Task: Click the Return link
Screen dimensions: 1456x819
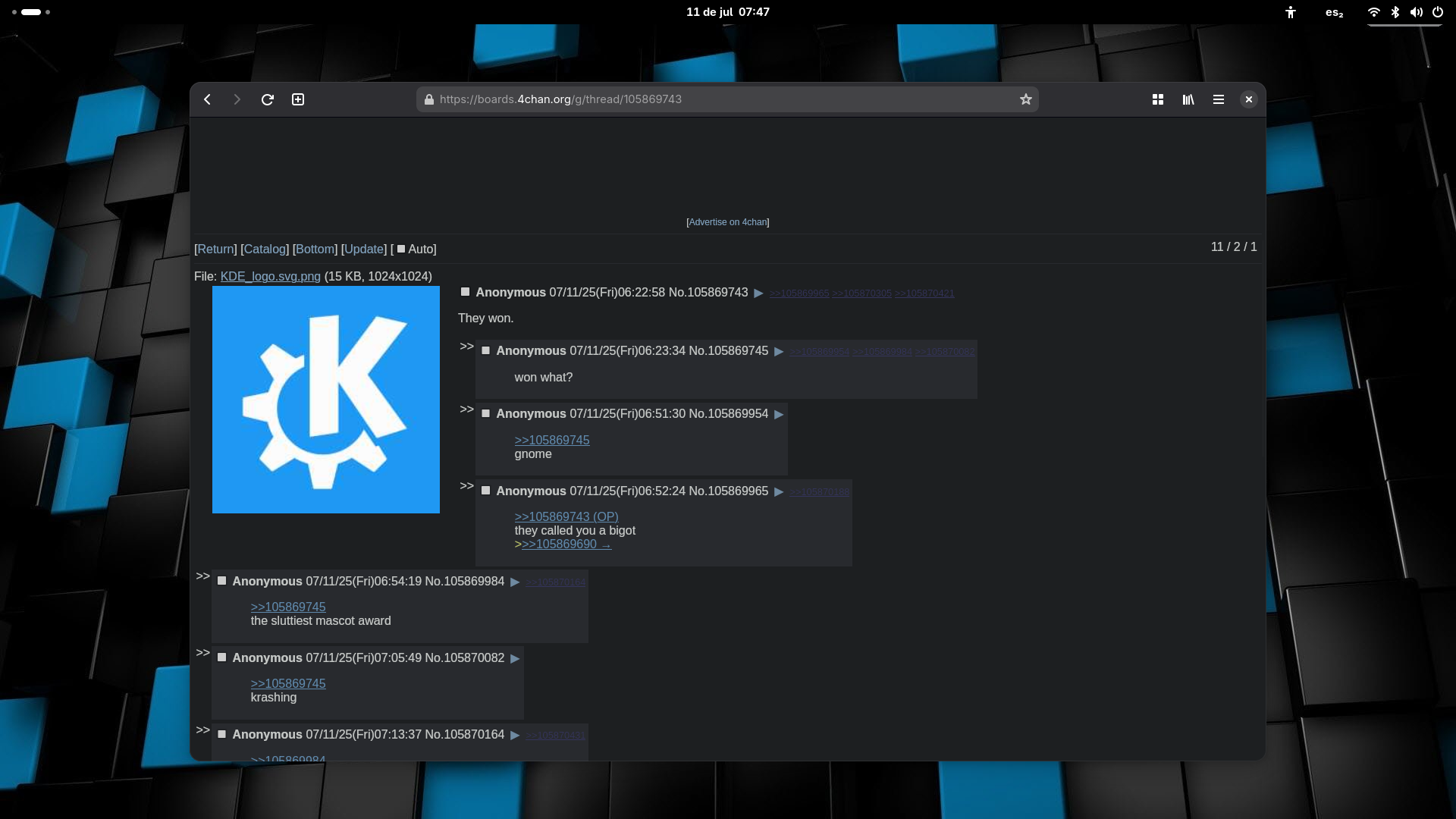Action: tap(215, 249)
